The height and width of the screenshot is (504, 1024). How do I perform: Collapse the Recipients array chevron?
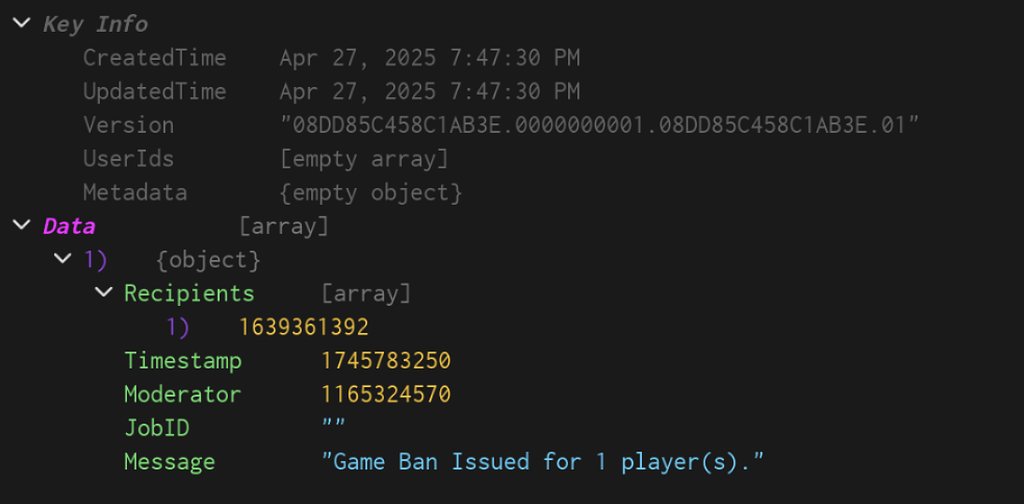click(102, 293)
